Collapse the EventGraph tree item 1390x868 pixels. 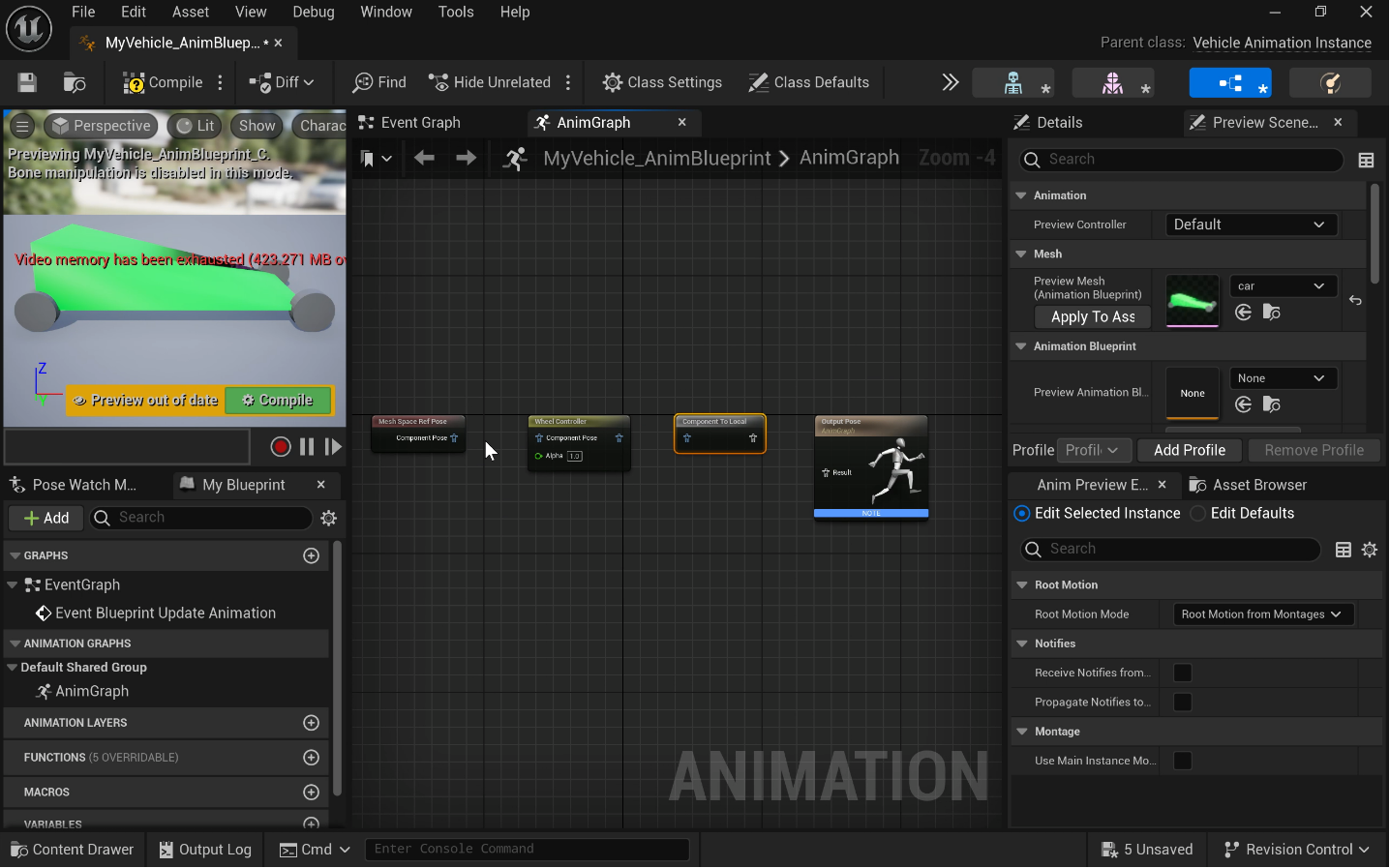[x=13, y=585]
